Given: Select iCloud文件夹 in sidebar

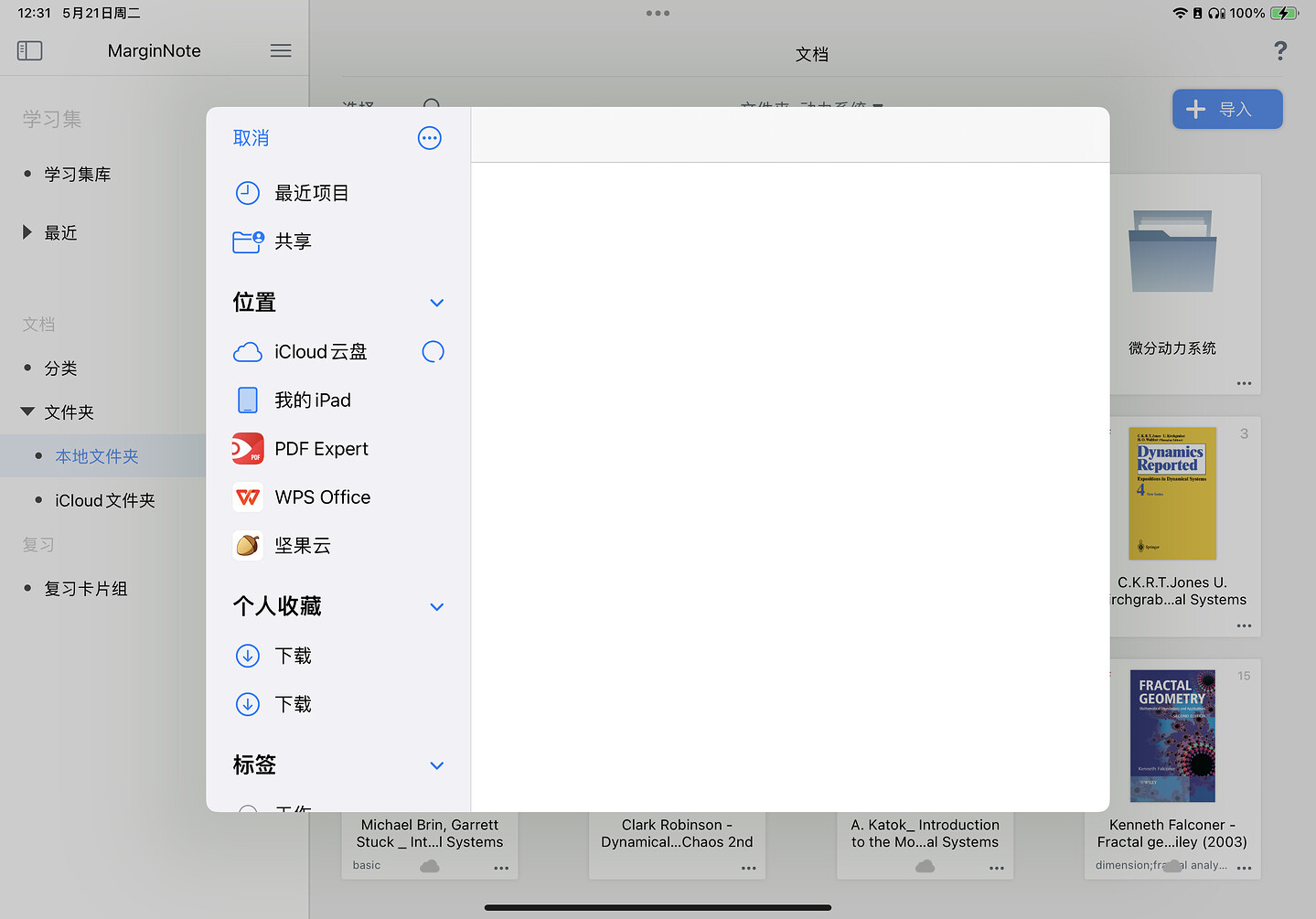Looking at the screenshot, I should [105, 500].
